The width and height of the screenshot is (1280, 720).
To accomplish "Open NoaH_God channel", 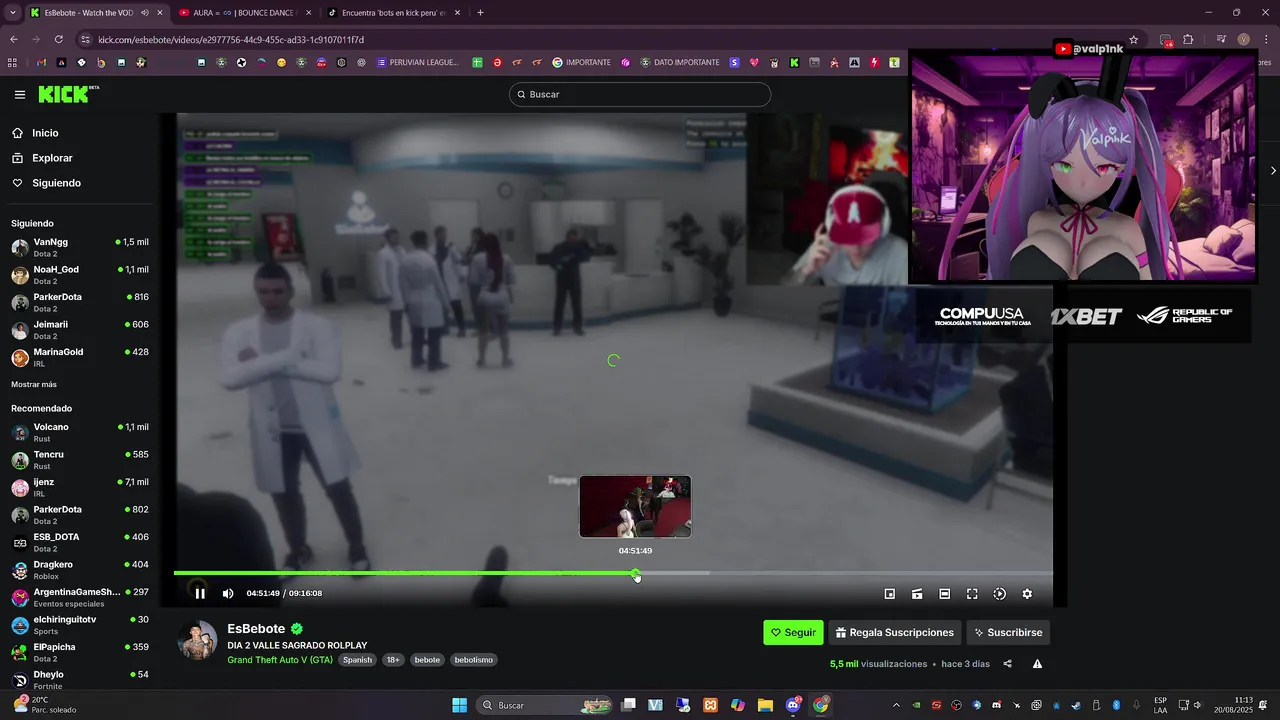I will tap(80, 275).
